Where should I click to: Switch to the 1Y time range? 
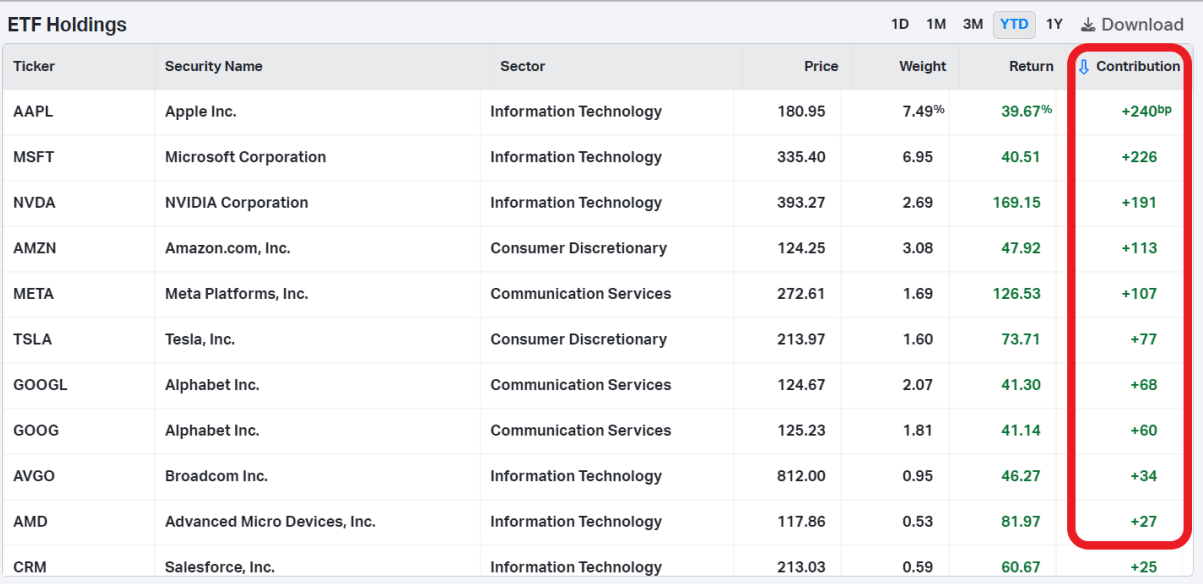[x=1054, y=24]
